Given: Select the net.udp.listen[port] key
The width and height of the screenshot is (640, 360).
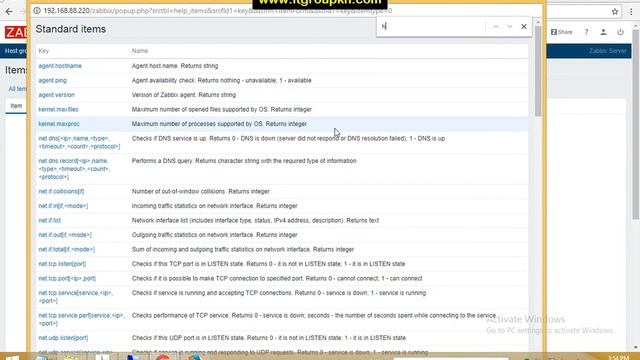Looking at the screenshot, I should tap(63, 338).
